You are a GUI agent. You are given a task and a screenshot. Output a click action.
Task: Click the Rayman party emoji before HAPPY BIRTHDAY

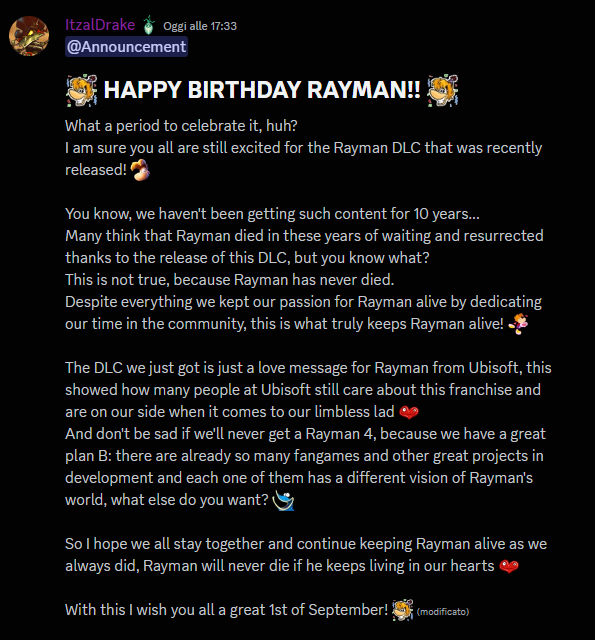click(x=82, y=90)
